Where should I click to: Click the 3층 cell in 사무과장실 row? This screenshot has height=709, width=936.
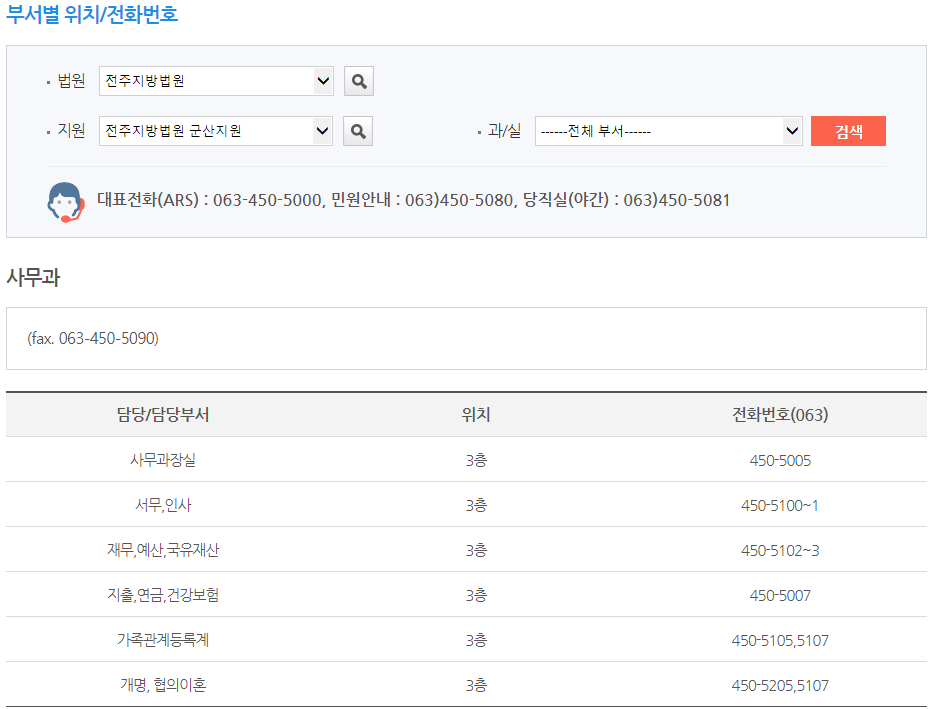(x=476, y=461)
